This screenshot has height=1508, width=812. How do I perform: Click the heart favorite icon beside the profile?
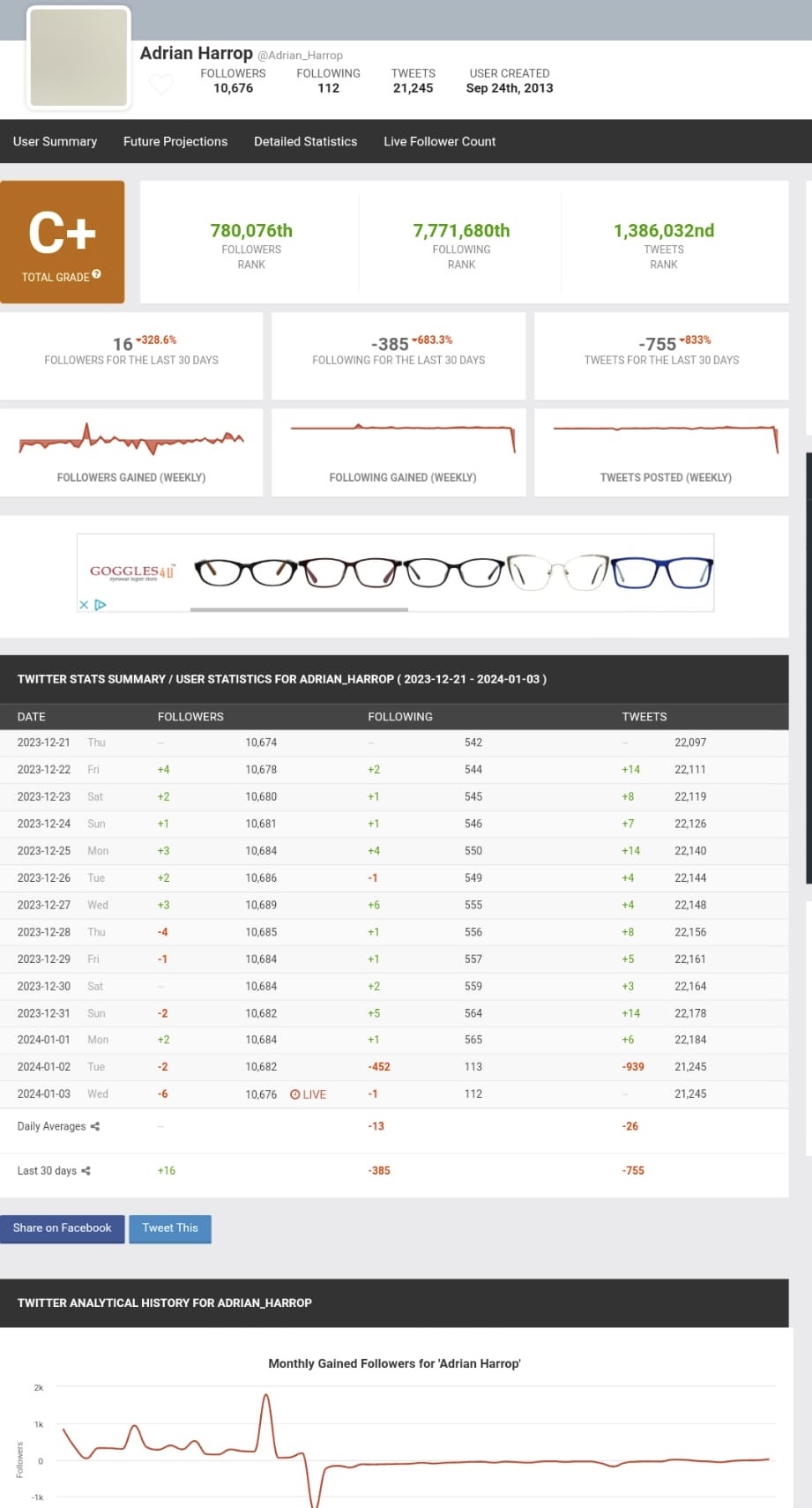[x=161, y=85]
